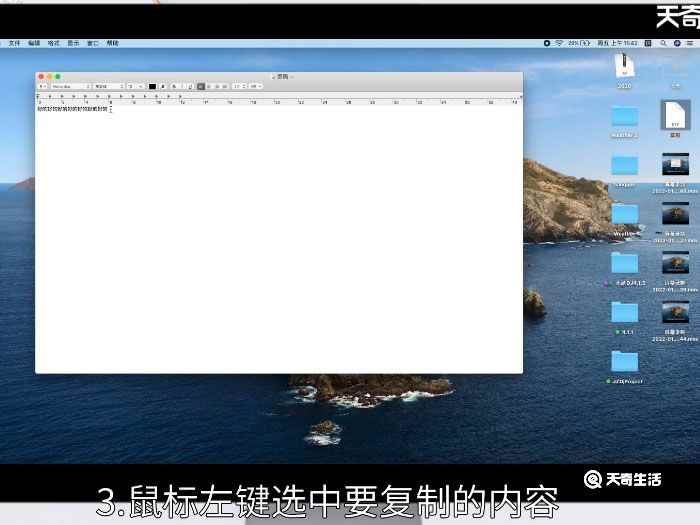Open Notification Center from the menu bar
The height and width of the screenshot is (525, 700).
pos(690,43)
